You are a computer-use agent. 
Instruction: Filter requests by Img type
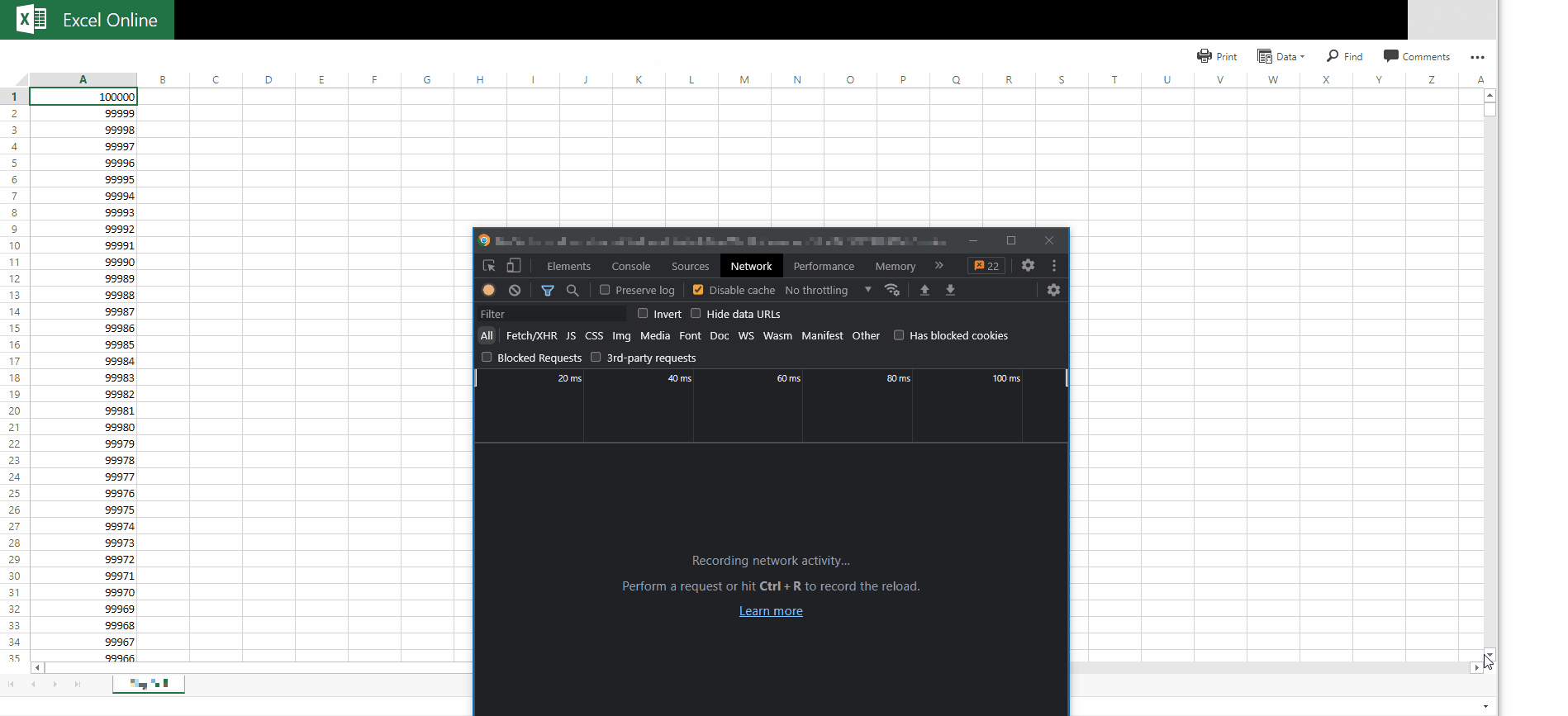pos(621,335)
